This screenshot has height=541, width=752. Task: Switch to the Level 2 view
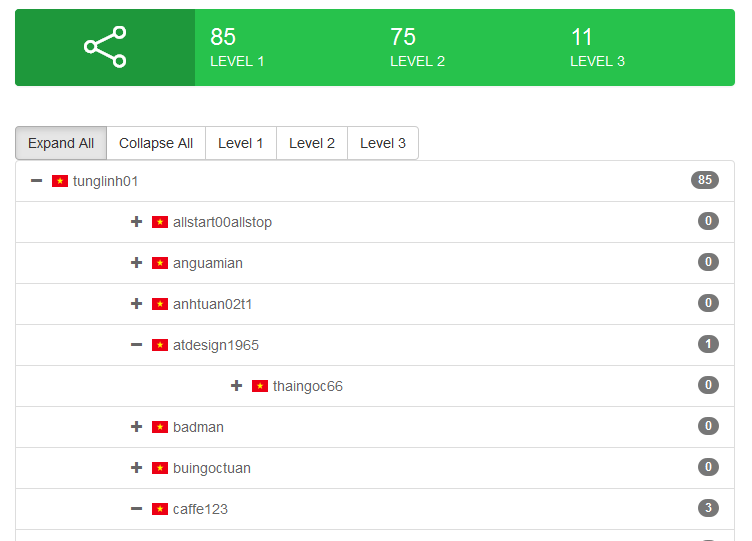(x=312, y=143)
